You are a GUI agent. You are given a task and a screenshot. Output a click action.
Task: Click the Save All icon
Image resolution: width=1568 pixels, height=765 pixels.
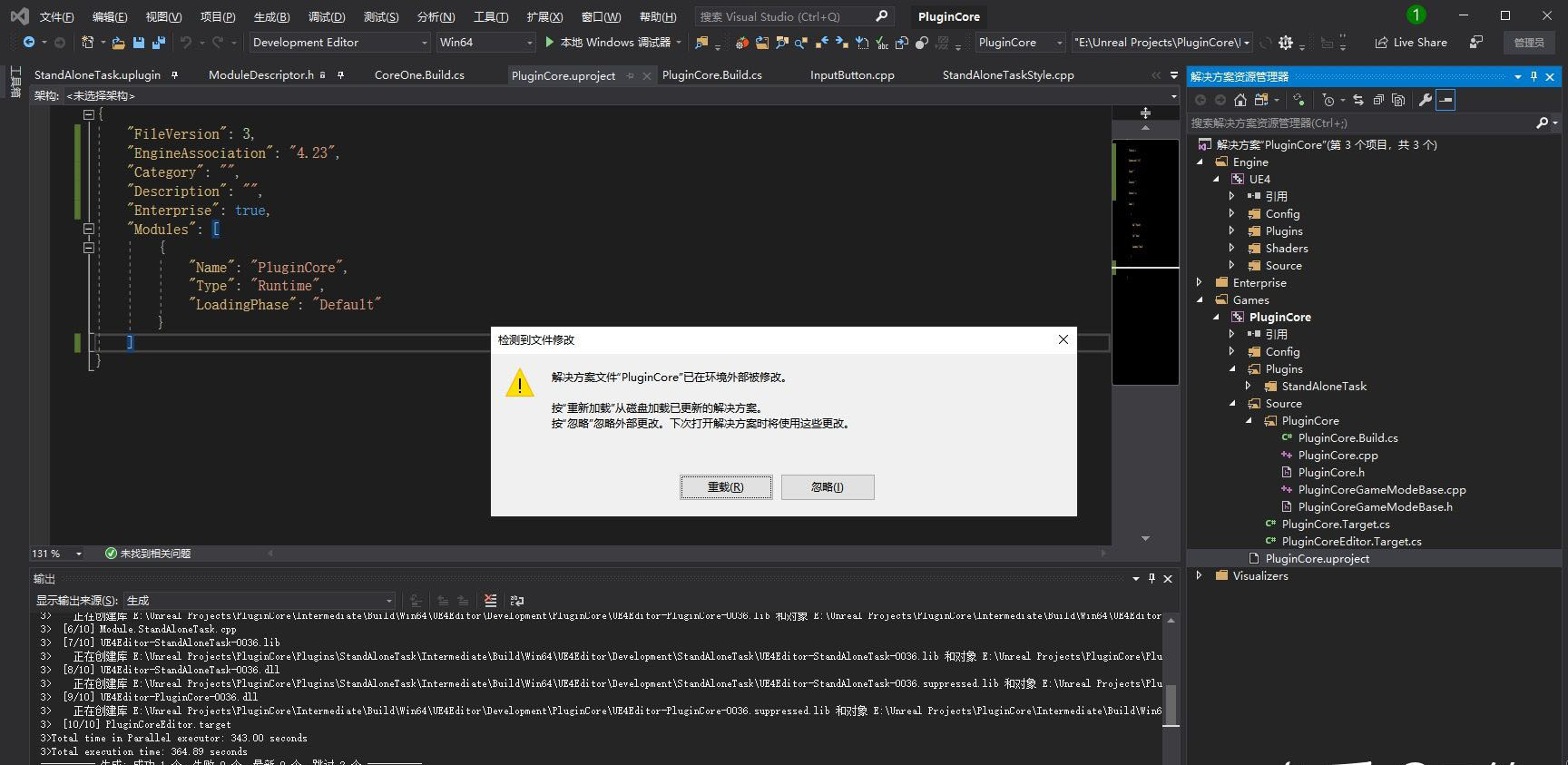click(x=159, y=43)
